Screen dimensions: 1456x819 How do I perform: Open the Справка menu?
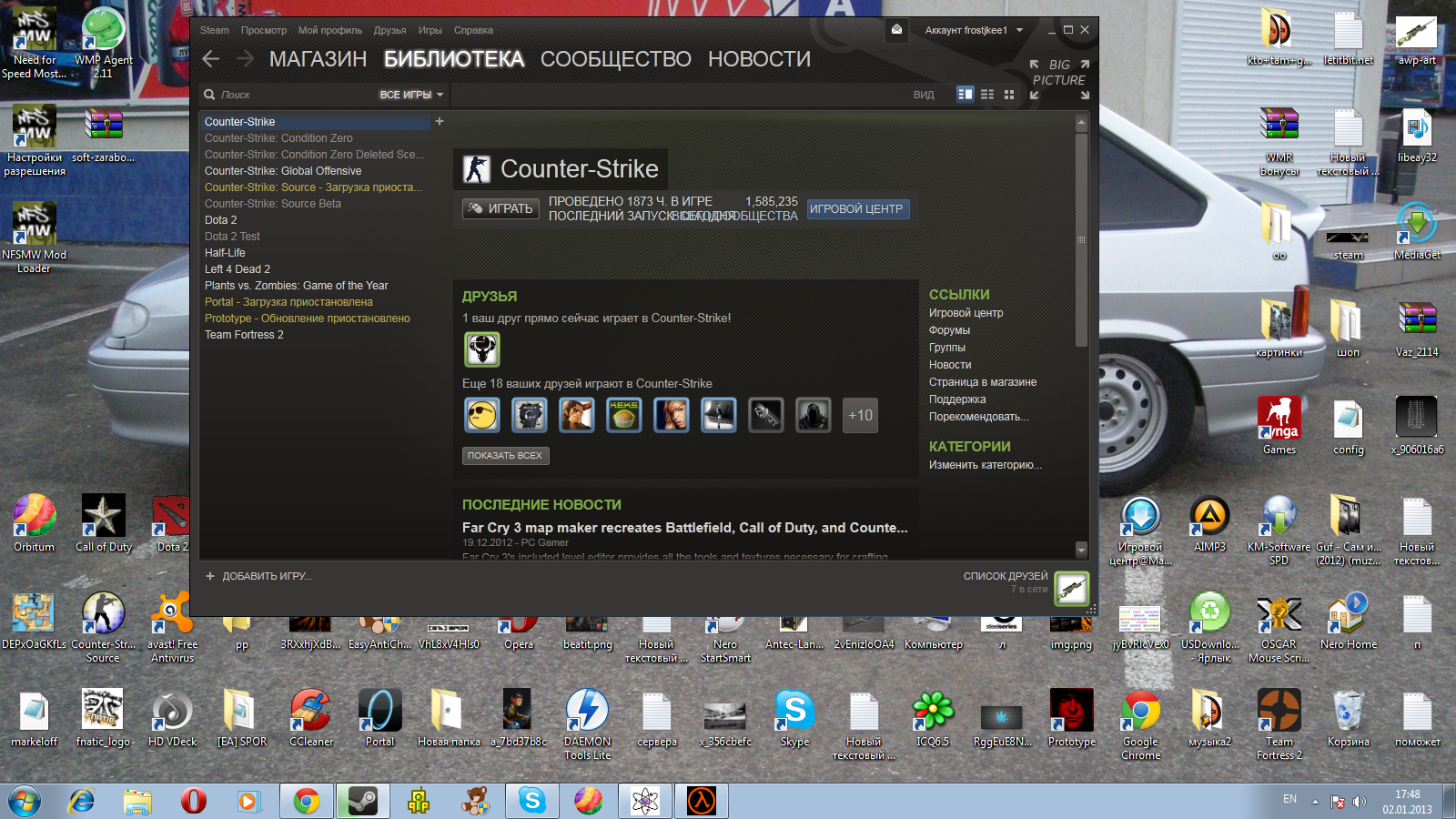pyautogui.click(x=473, y=30)
